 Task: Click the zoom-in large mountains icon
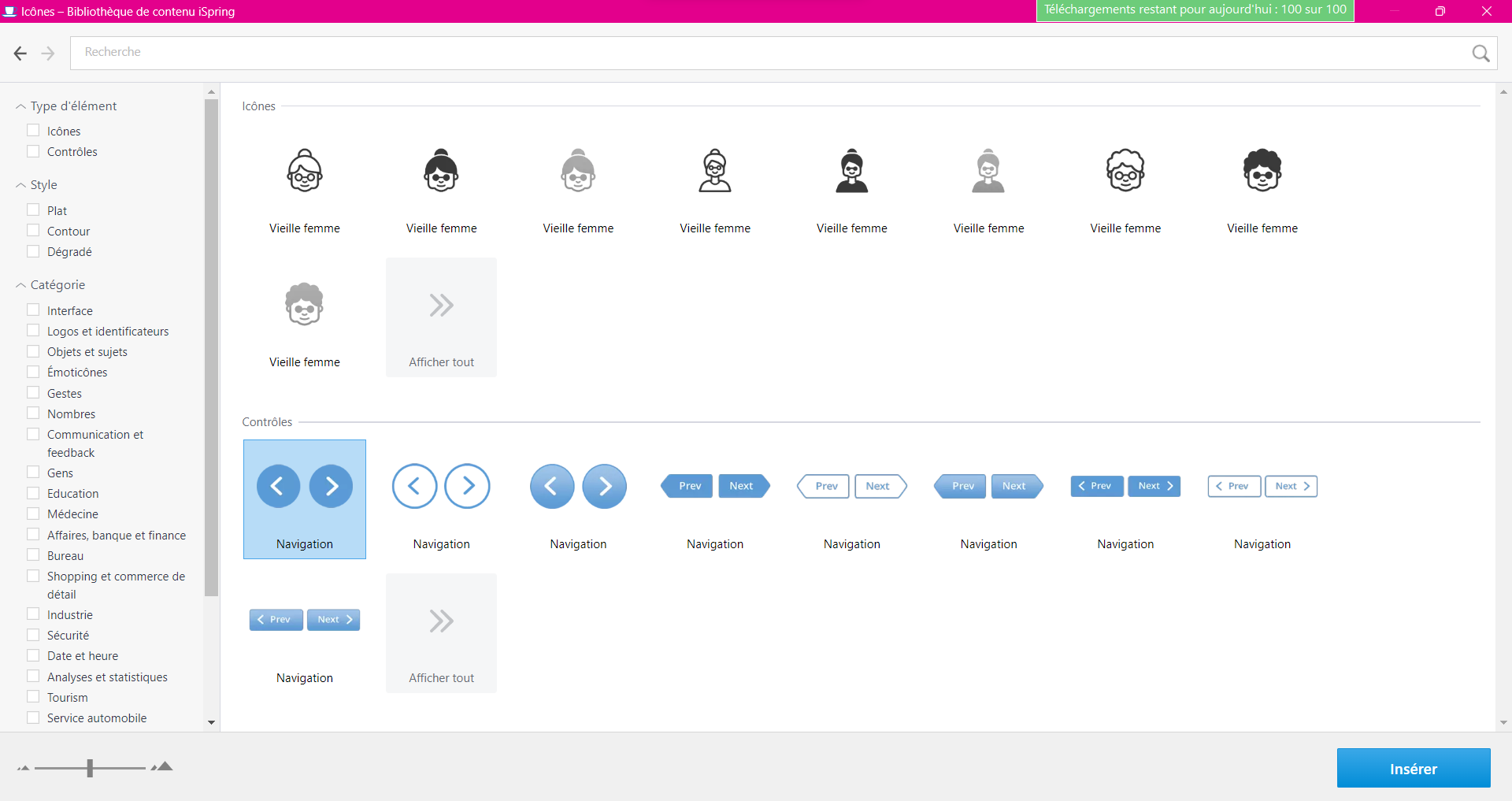click(x=162, y=766)
